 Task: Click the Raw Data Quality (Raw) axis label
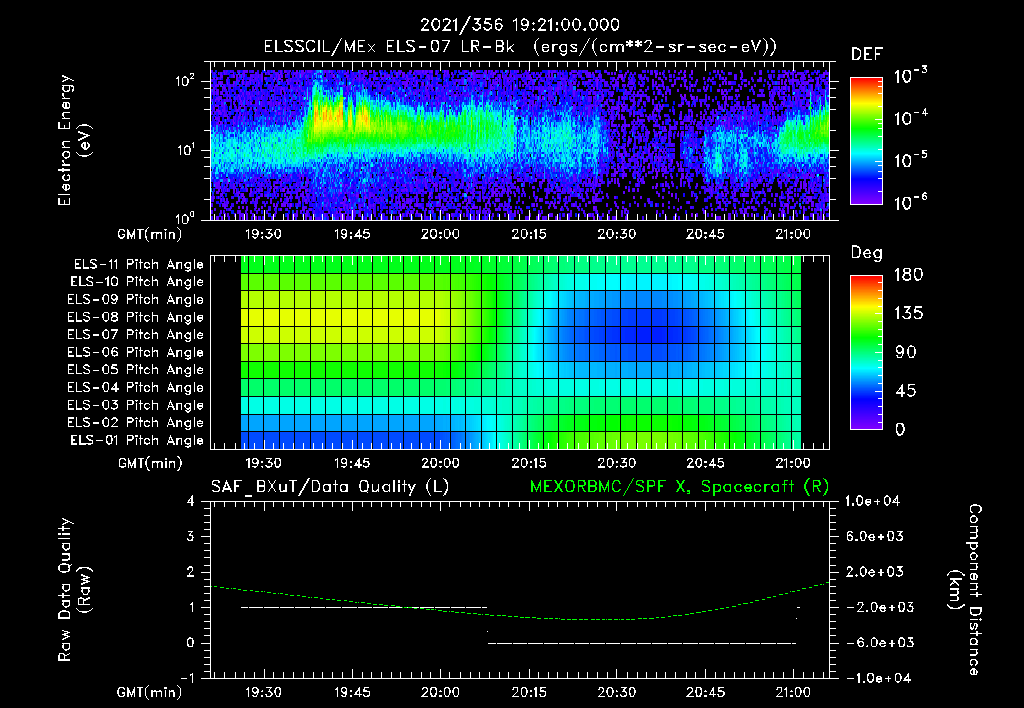click(74, 590)
